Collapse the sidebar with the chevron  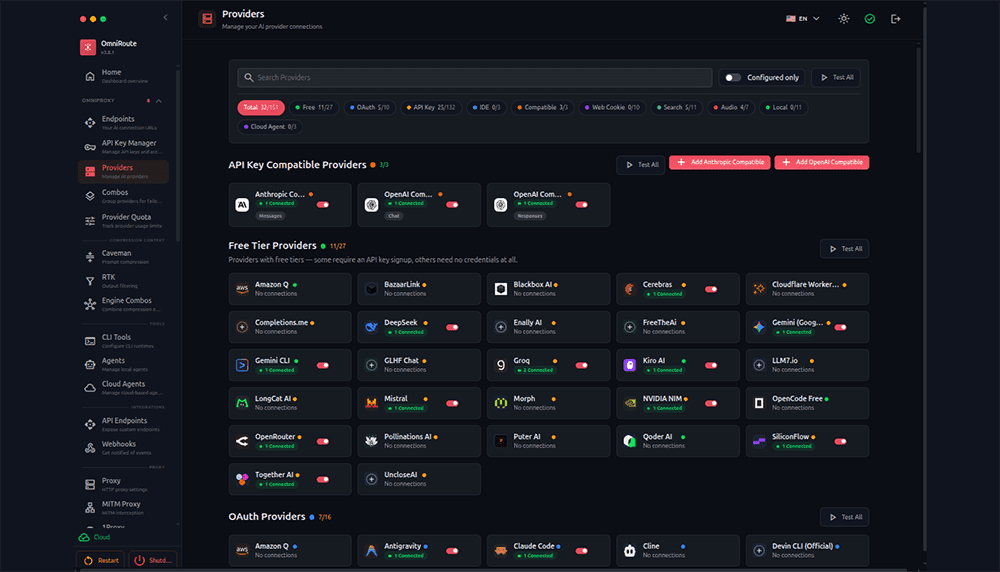pyautogui.click(x=165, y=18)
